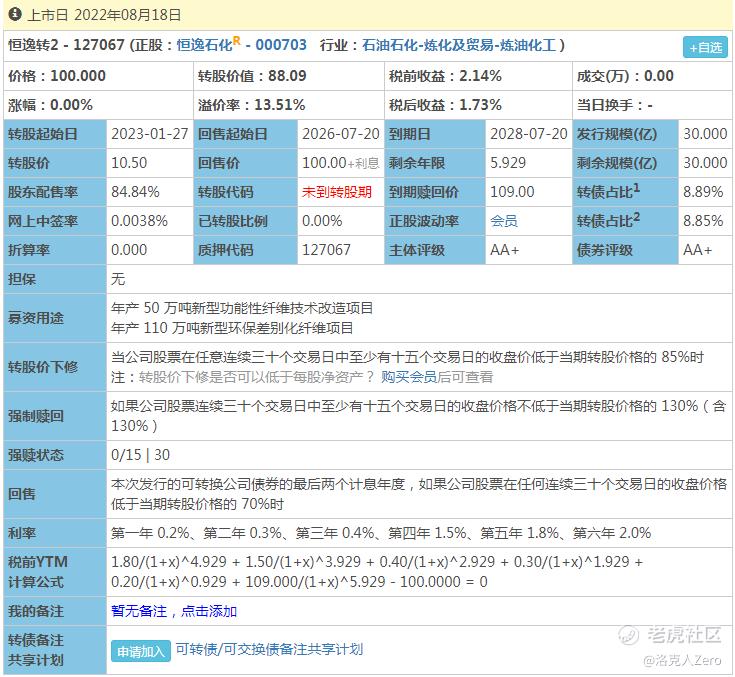The image size is (735, 677).
Task: Click remaining years value 5.929
Action: click(x=508, y=163)
